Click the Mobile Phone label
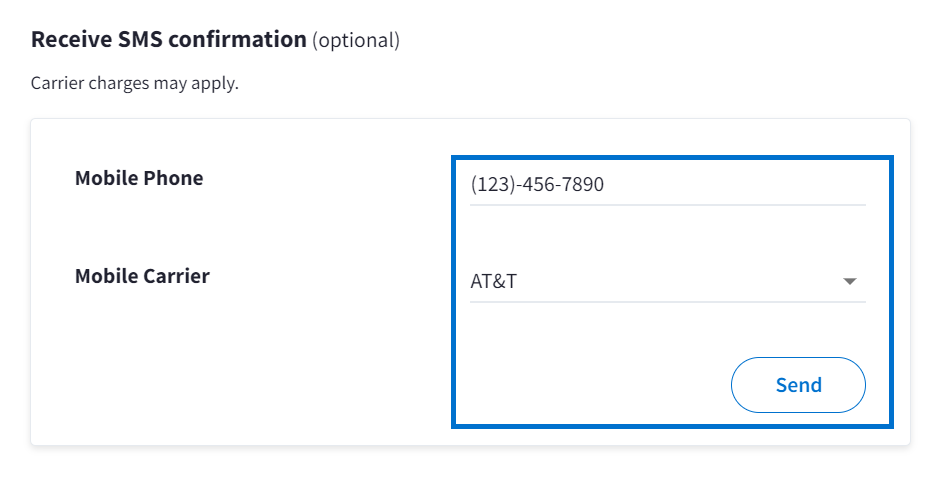940x480 pixels. click(x=139, y=178)
